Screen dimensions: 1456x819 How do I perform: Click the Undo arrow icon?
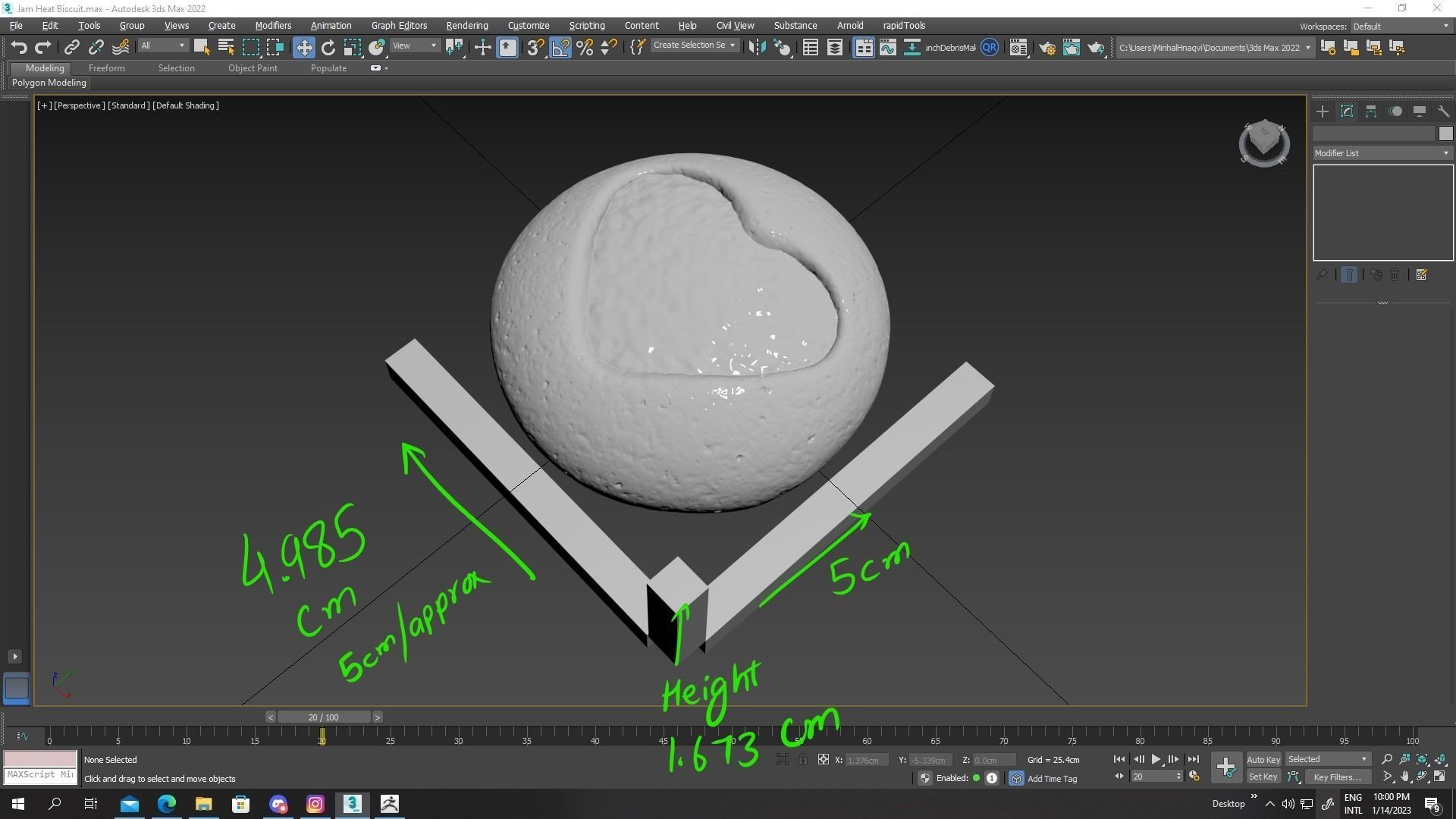[x=19, y=47]
